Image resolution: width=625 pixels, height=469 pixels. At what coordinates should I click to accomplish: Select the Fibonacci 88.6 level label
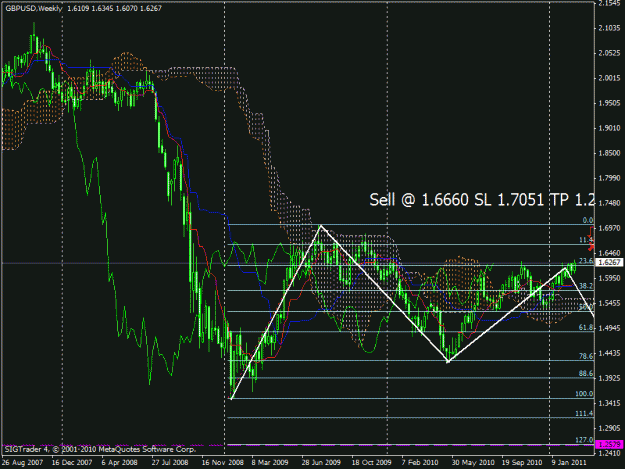coord(586,374)
